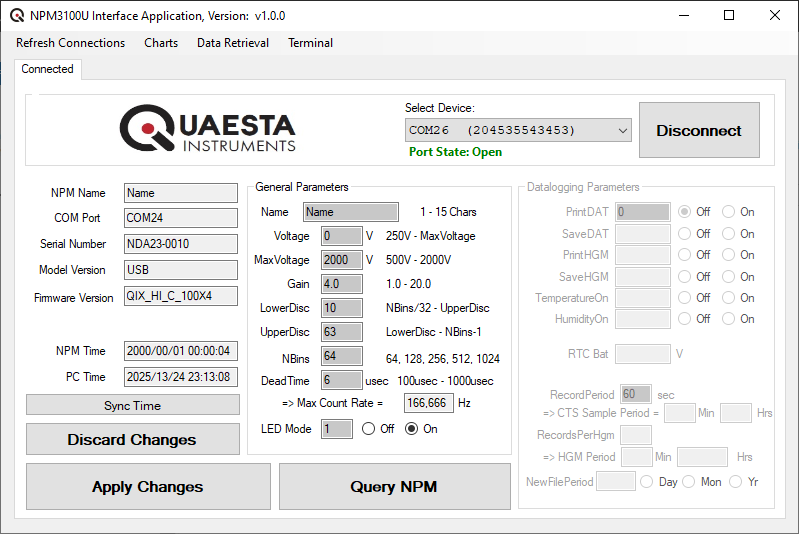
Task: Click the Quaesta Instruments logo
Action: (208, 130)
